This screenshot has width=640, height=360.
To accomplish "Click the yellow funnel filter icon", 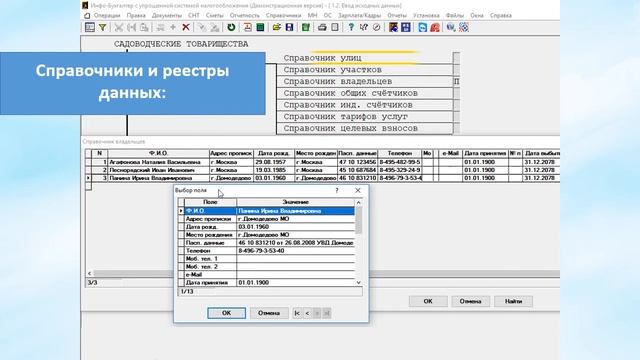I will coord(103,27).
